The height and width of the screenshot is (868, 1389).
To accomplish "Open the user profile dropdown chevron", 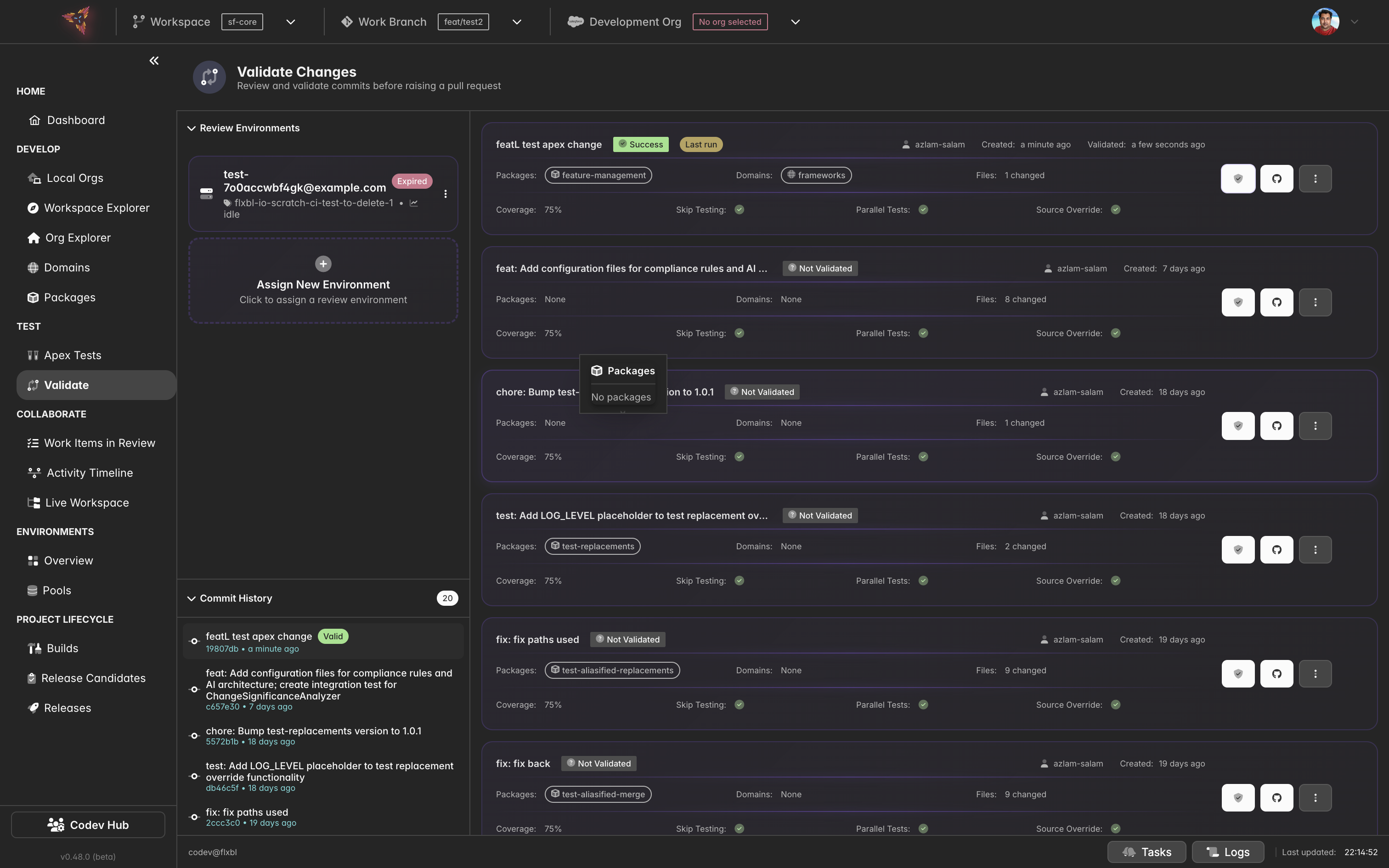I will 1355,22.
